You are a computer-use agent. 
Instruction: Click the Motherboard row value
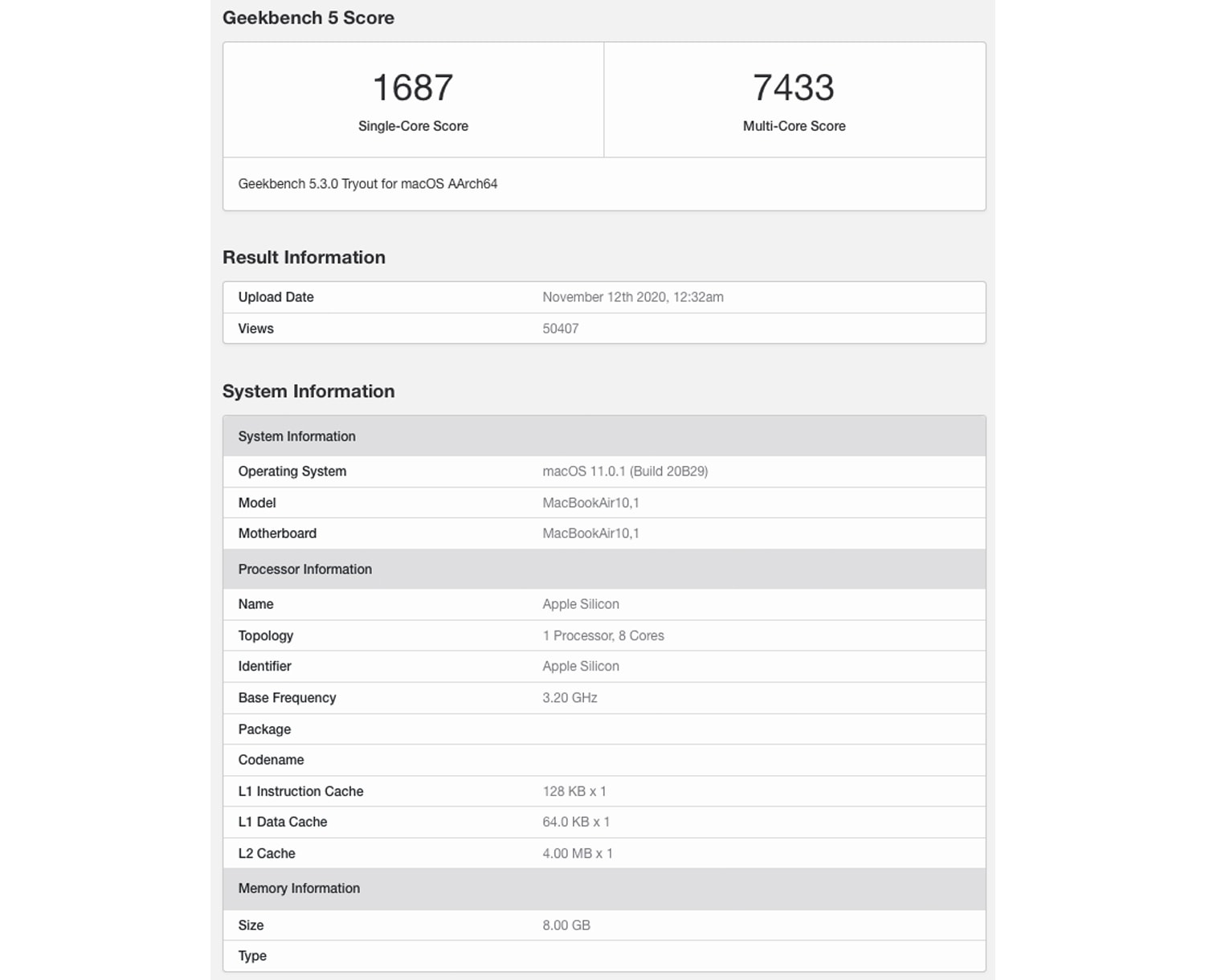[x=590, y=533]
